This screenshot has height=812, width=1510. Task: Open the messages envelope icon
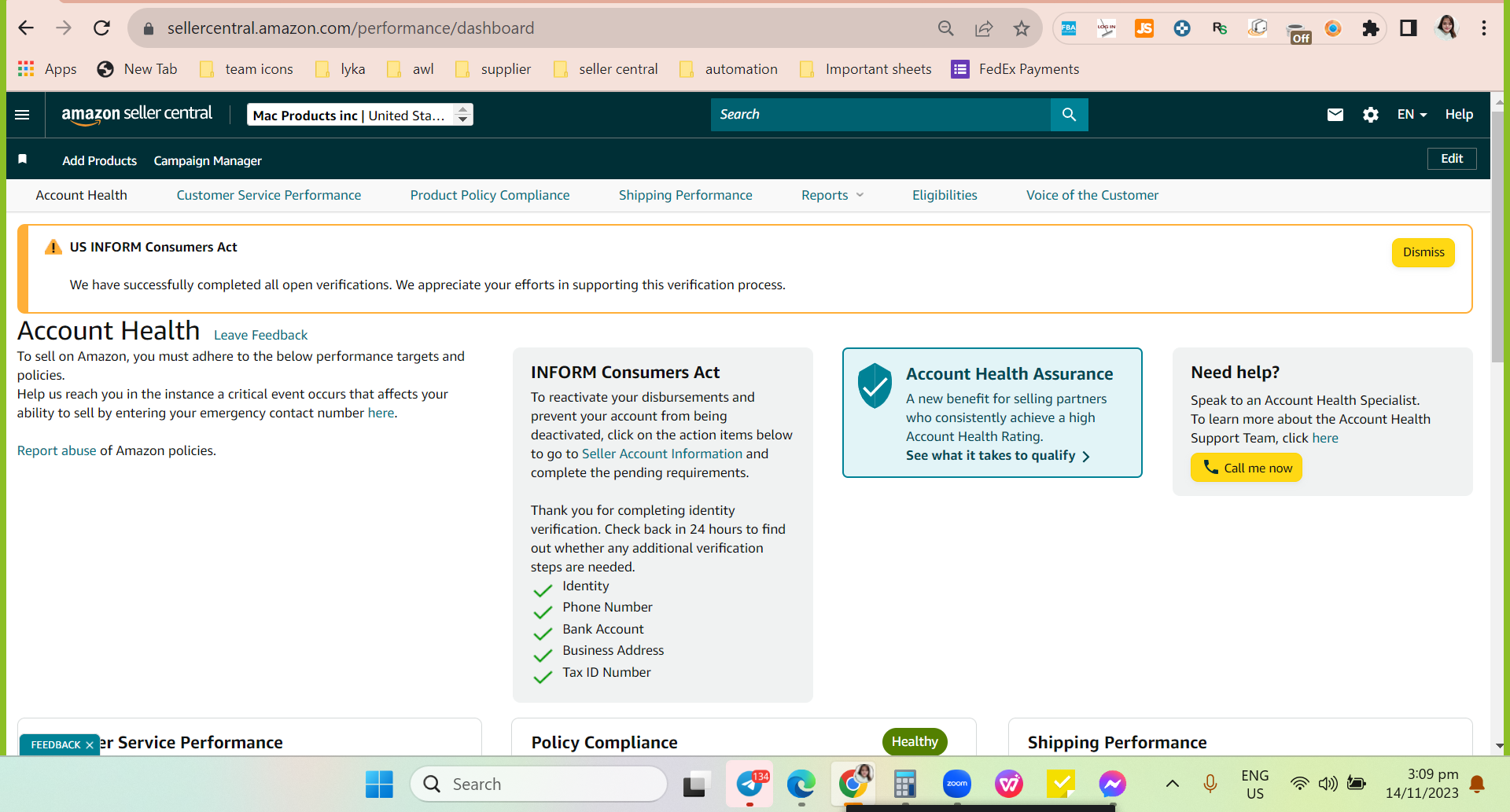coord(1335,115)
